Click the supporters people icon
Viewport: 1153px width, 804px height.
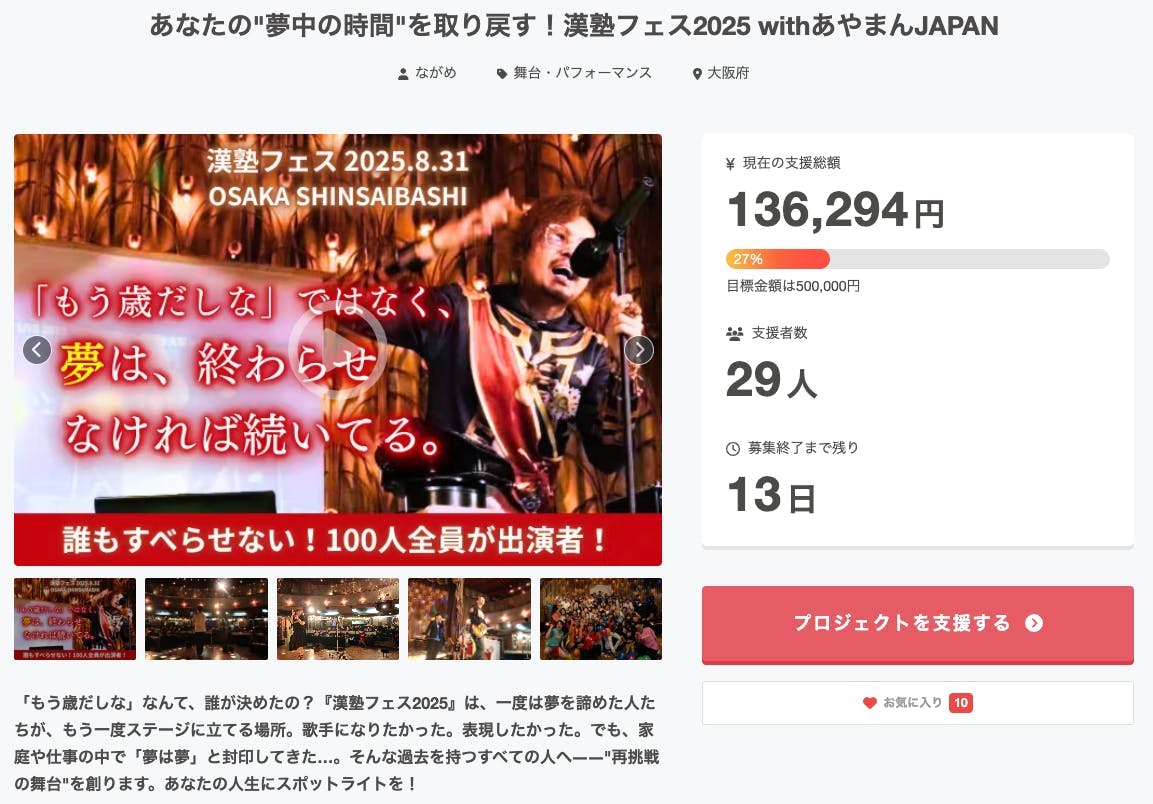tap(735, 334)
